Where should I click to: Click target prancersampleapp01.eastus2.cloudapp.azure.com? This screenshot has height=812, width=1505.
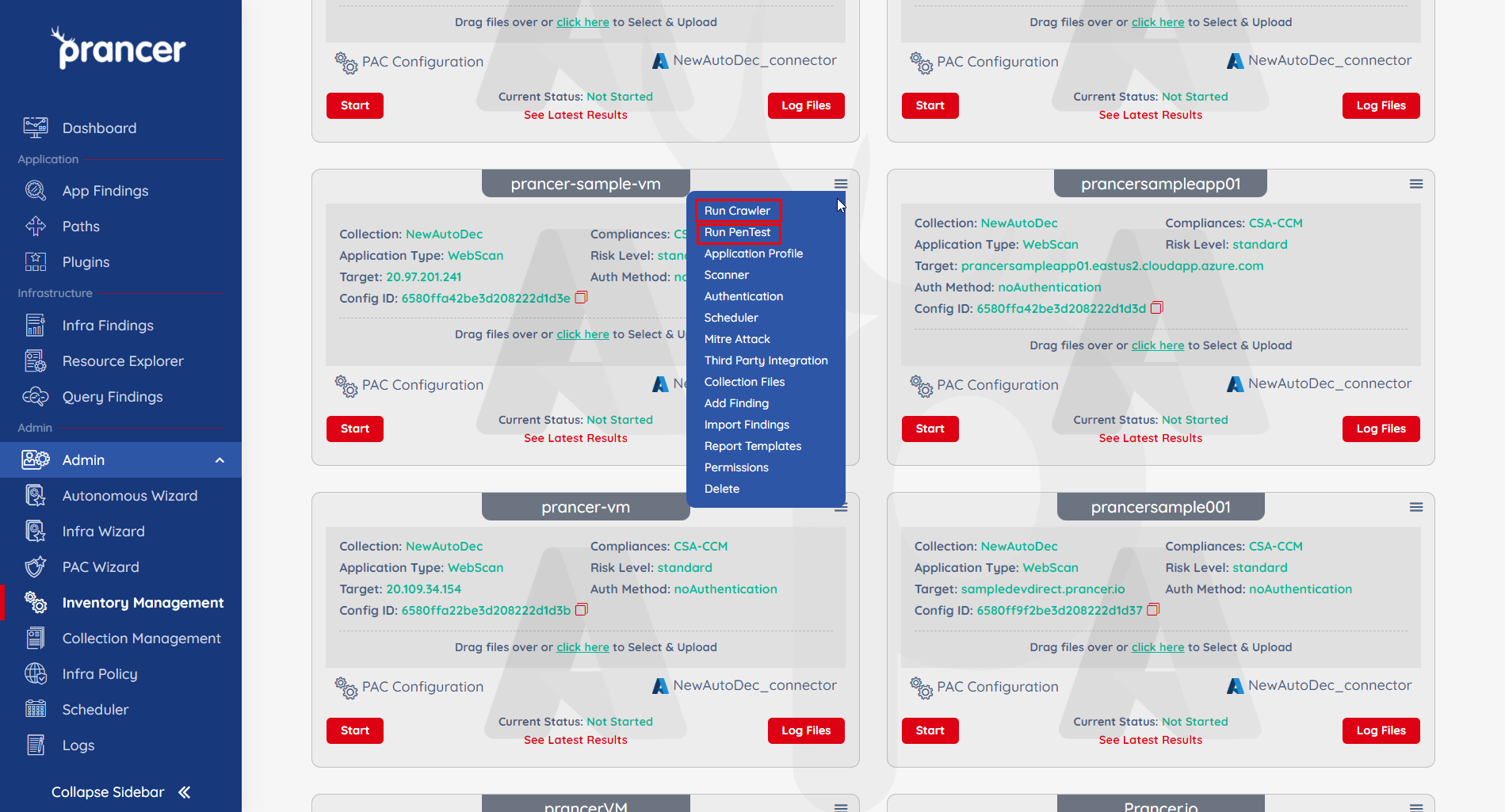point(1113,266)
